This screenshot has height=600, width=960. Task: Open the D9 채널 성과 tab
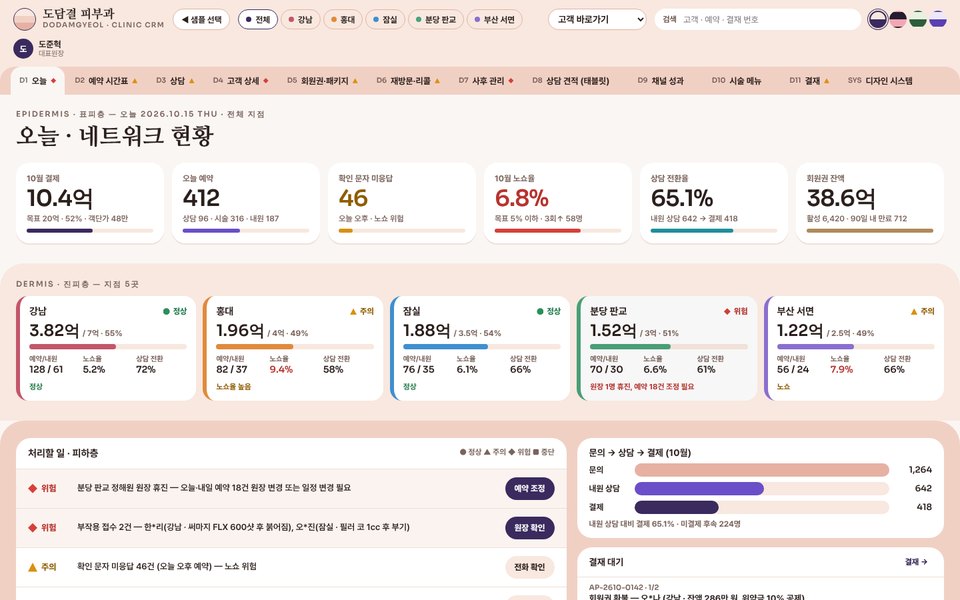pyautogui.click(x=661, y=81)
